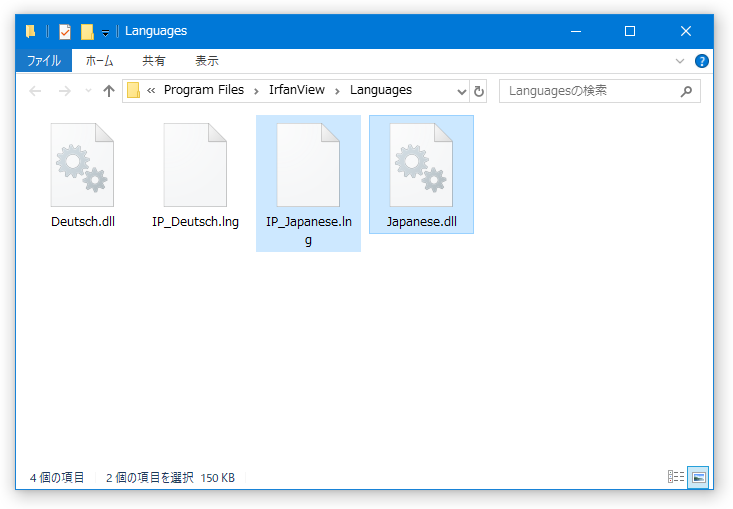Select the IP_Deutsch.lng file icon
The image size is (733, 509).
[195, 165]
